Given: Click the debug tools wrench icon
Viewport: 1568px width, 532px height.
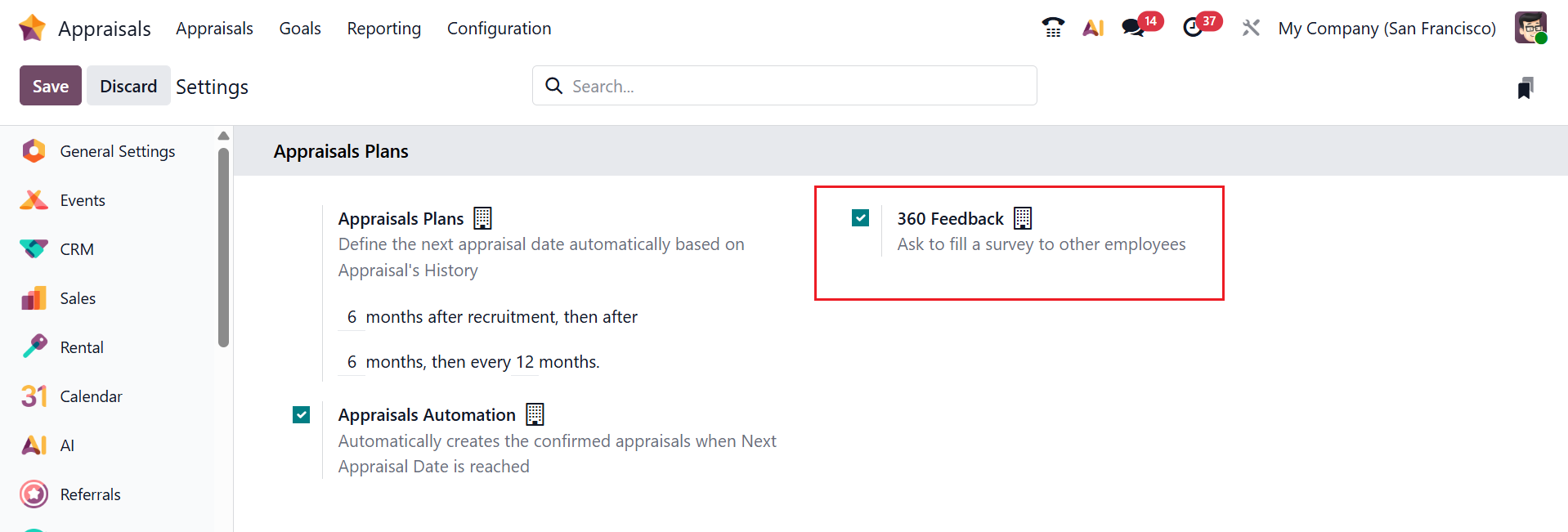Looking at the screenshot, I should 1251,28.
